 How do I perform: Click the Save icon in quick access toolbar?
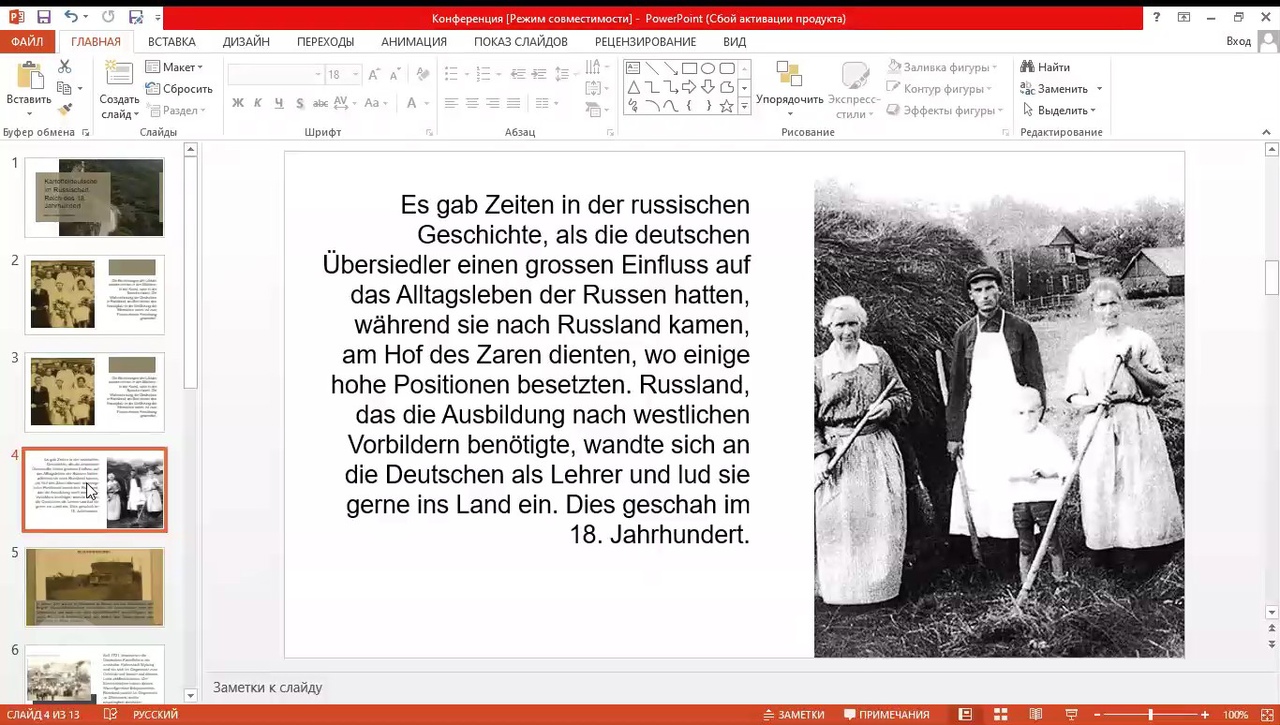click(x=43, y=17)
